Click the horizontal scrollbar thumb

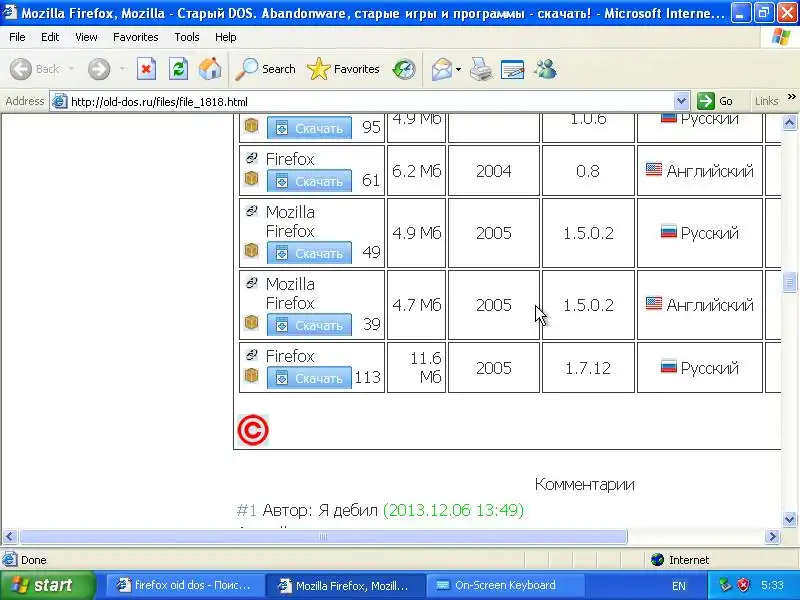pos(323,537)
